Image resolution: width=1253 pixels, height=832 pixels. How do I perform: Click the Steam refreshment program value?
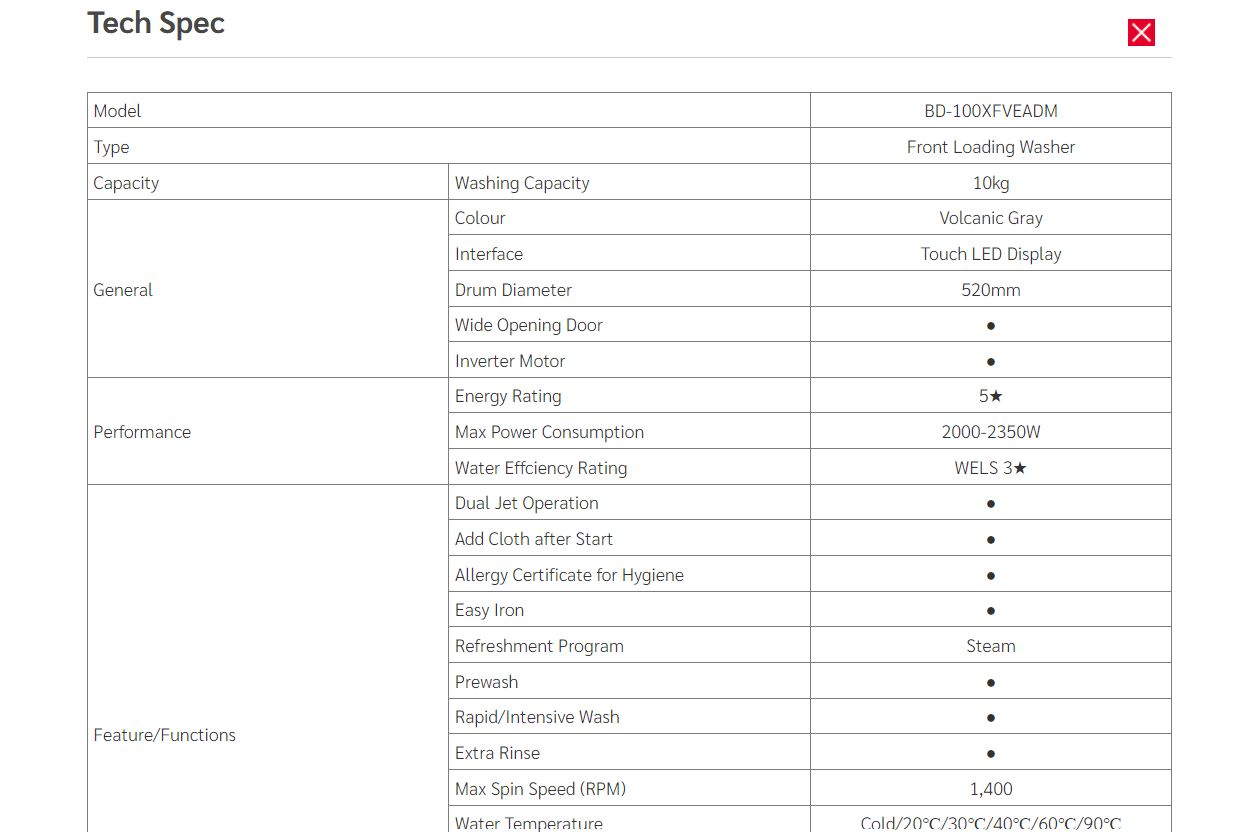(x=990, y=646)
